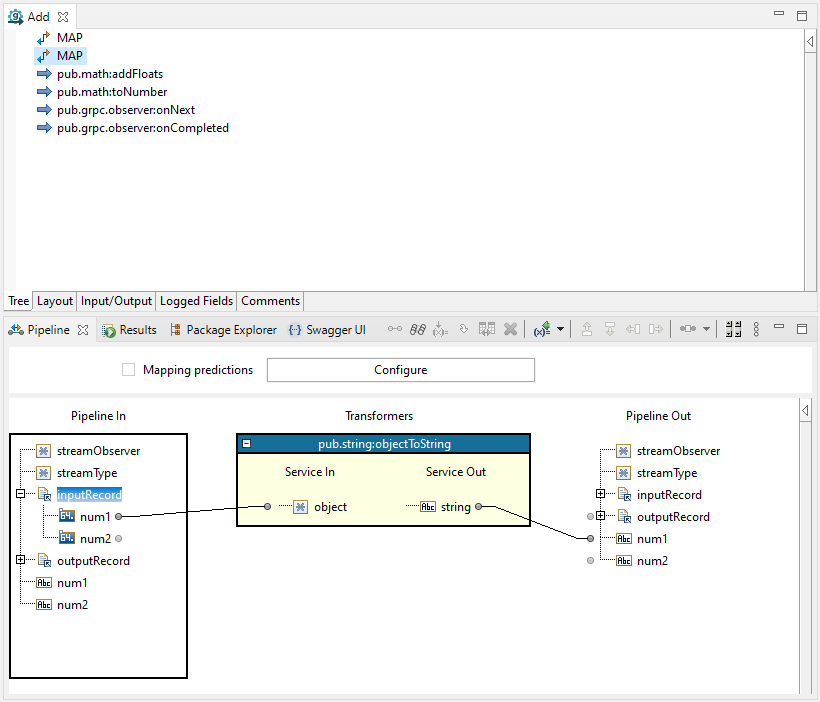
Task: Open the Swagger UI tab
Action: click(x=326, y=330)
